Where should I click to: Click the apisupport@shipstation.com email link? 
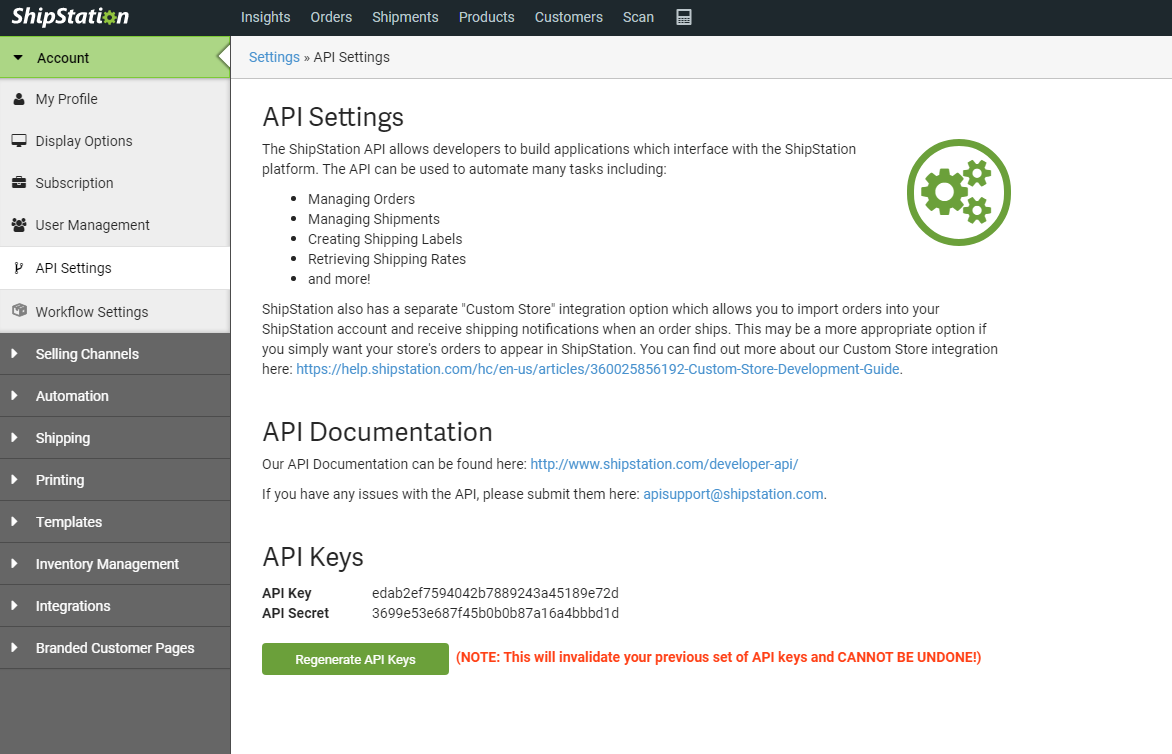pyautogui.click(x=733, y=494)
